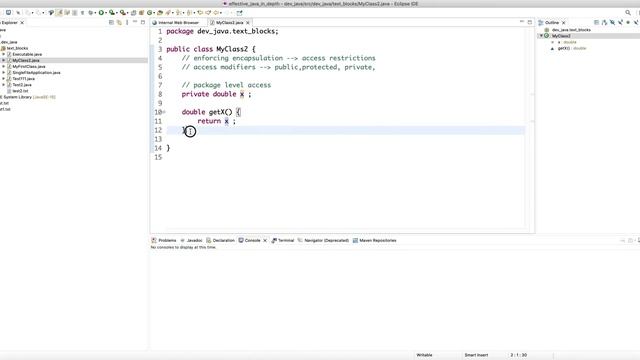
Task: Close the Console tab
Action: 265,240
